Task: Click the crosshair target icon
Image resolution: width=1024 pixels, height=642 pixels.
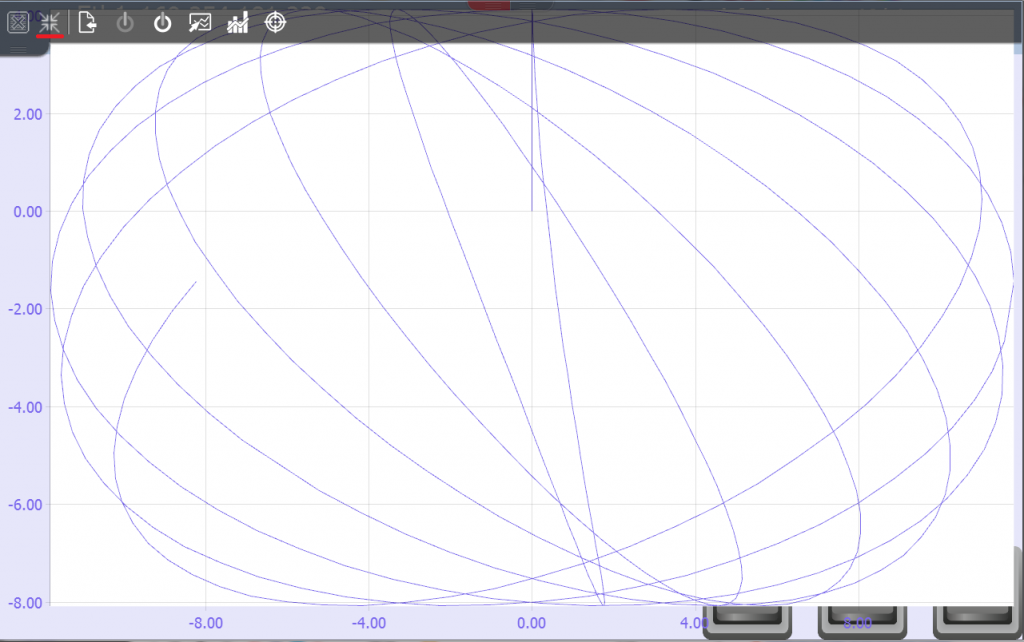Action: click(x=276, y=23)
